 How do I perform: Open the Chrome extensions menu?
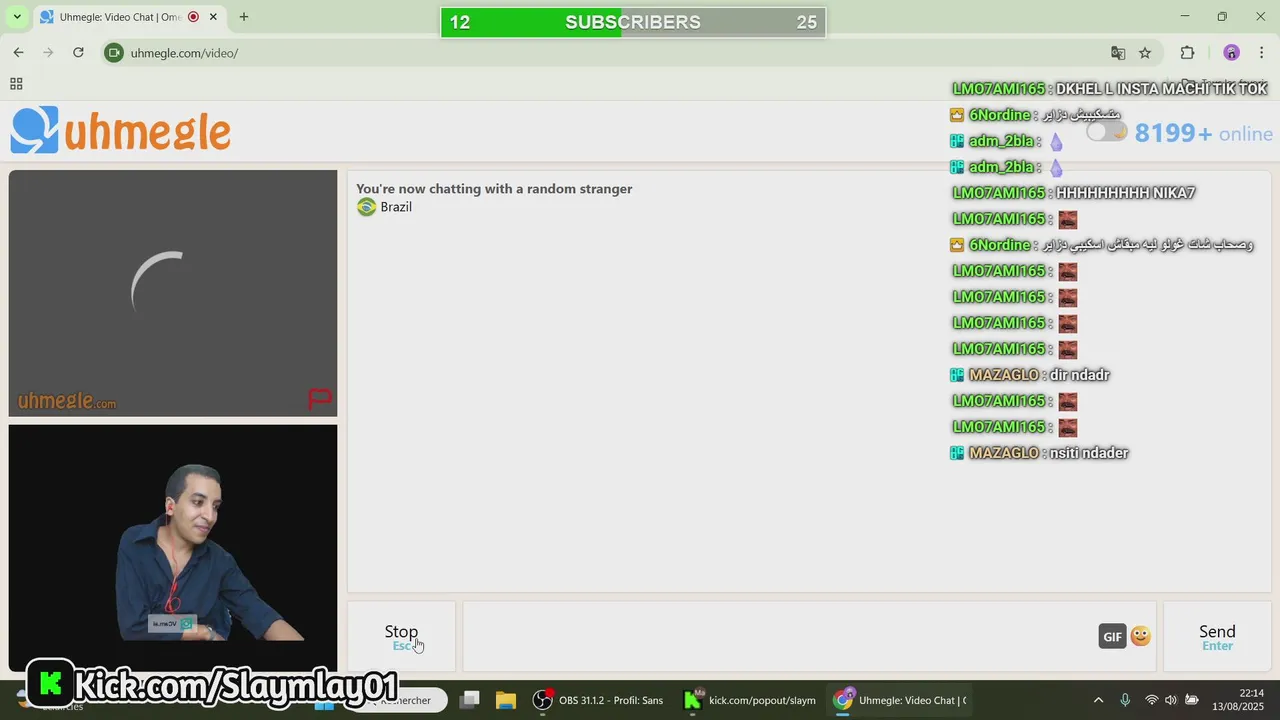click(x=1188, y=53)
